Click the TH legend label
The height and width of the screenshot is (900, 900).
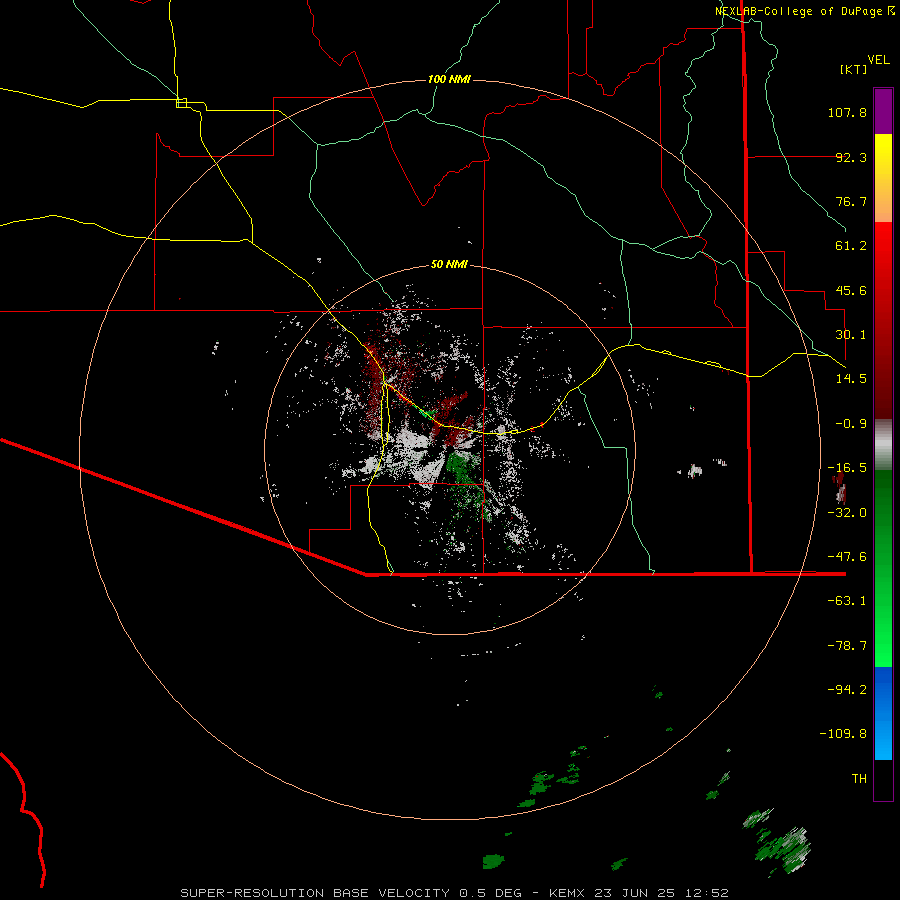pos(859,779)
